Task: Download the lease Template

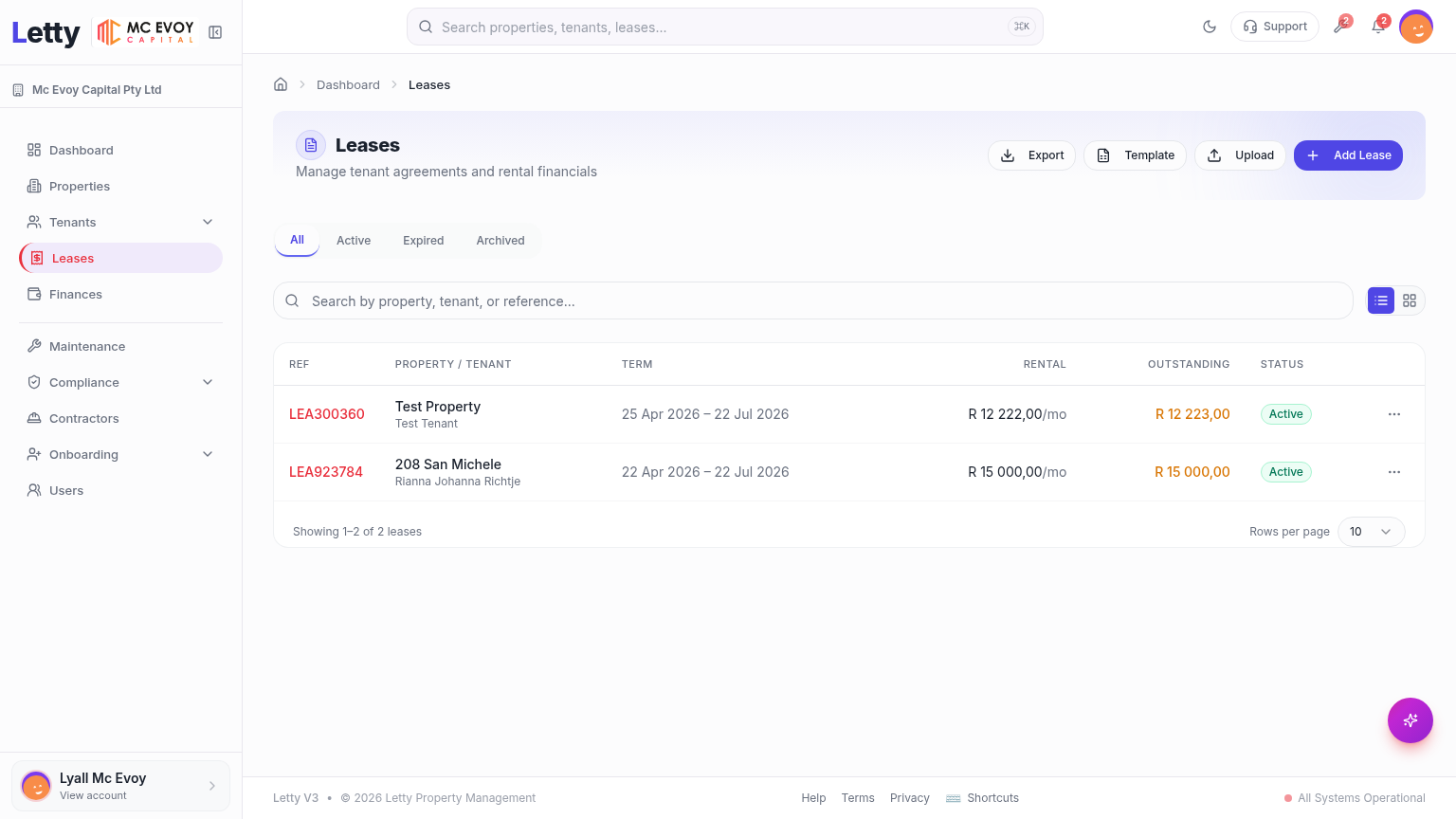Action: pos(1135,155)
